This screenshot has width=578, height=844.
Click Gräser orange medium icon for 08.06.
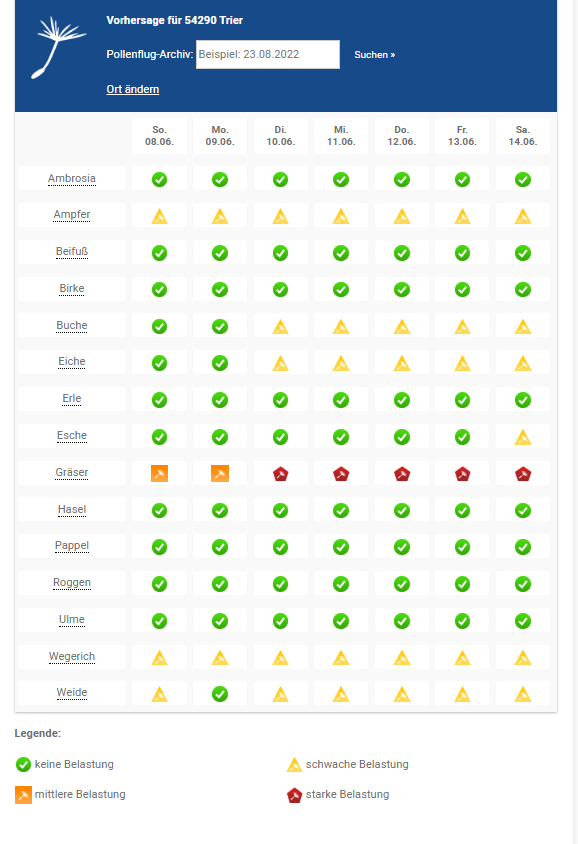(x=159, y=474)
